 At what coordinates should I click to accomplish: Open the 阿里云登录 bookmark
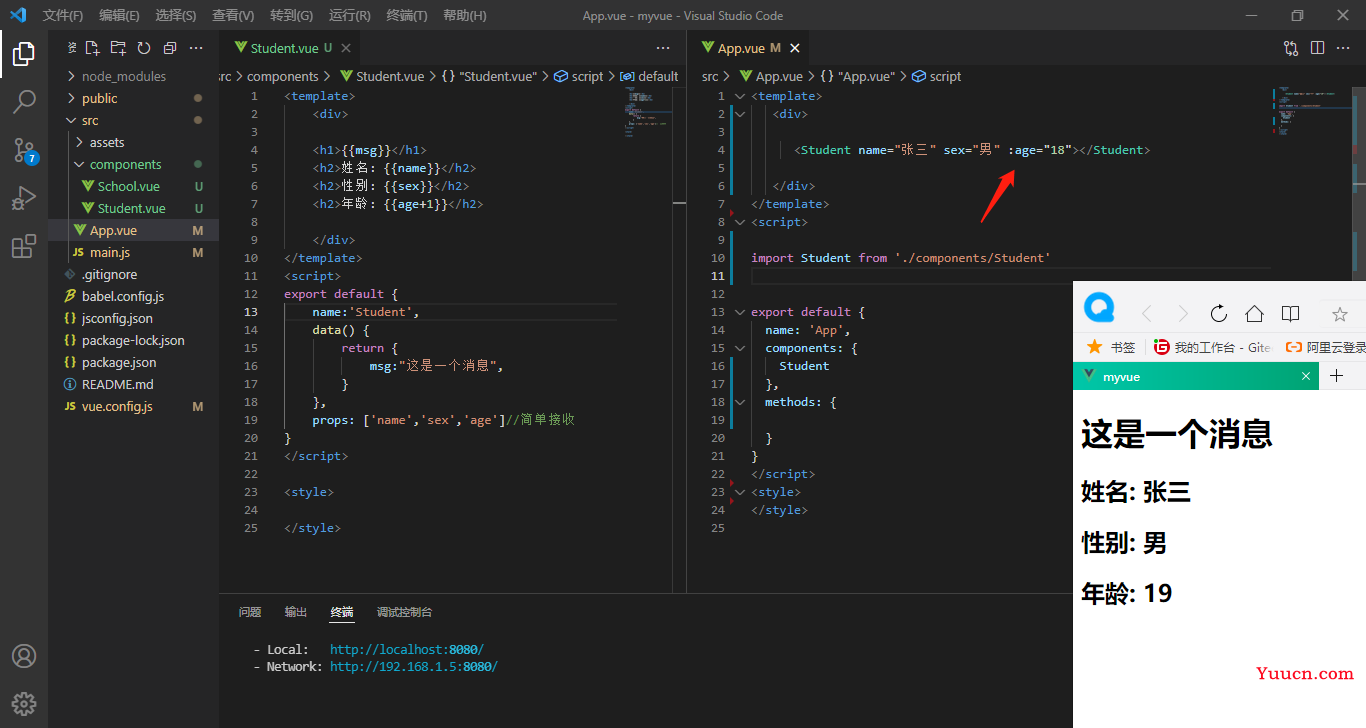[x=1326, y=347]
